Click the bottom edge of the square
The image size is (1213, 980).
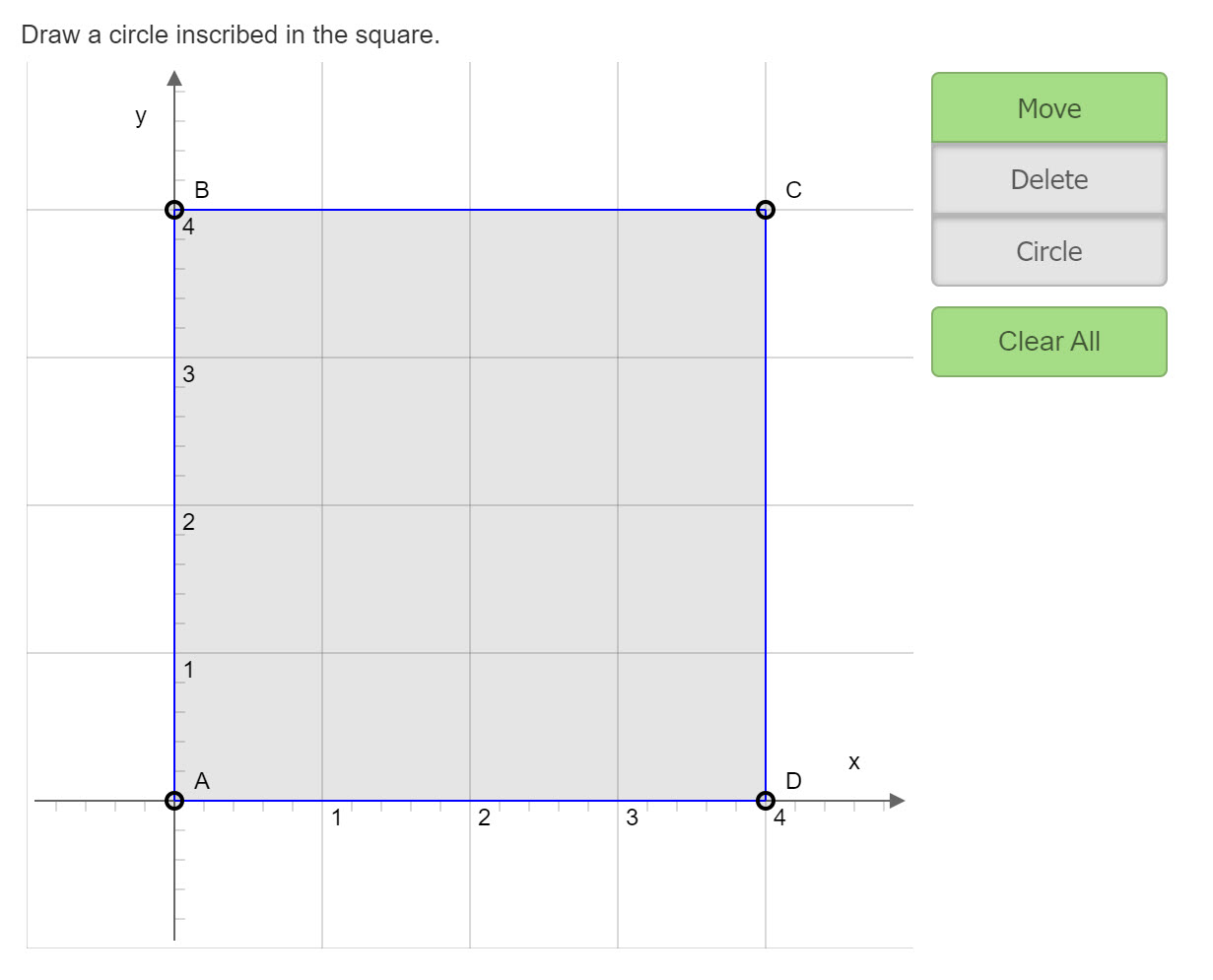pos(470,799)
